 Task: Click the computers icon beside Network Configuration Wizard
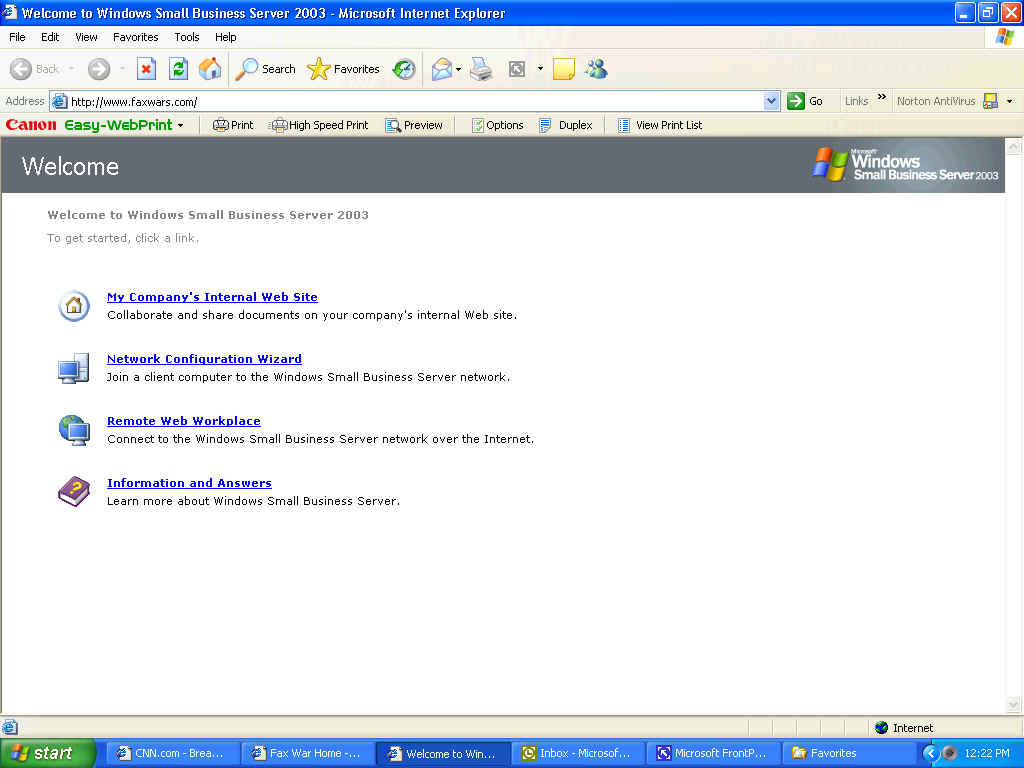point(73,368)
